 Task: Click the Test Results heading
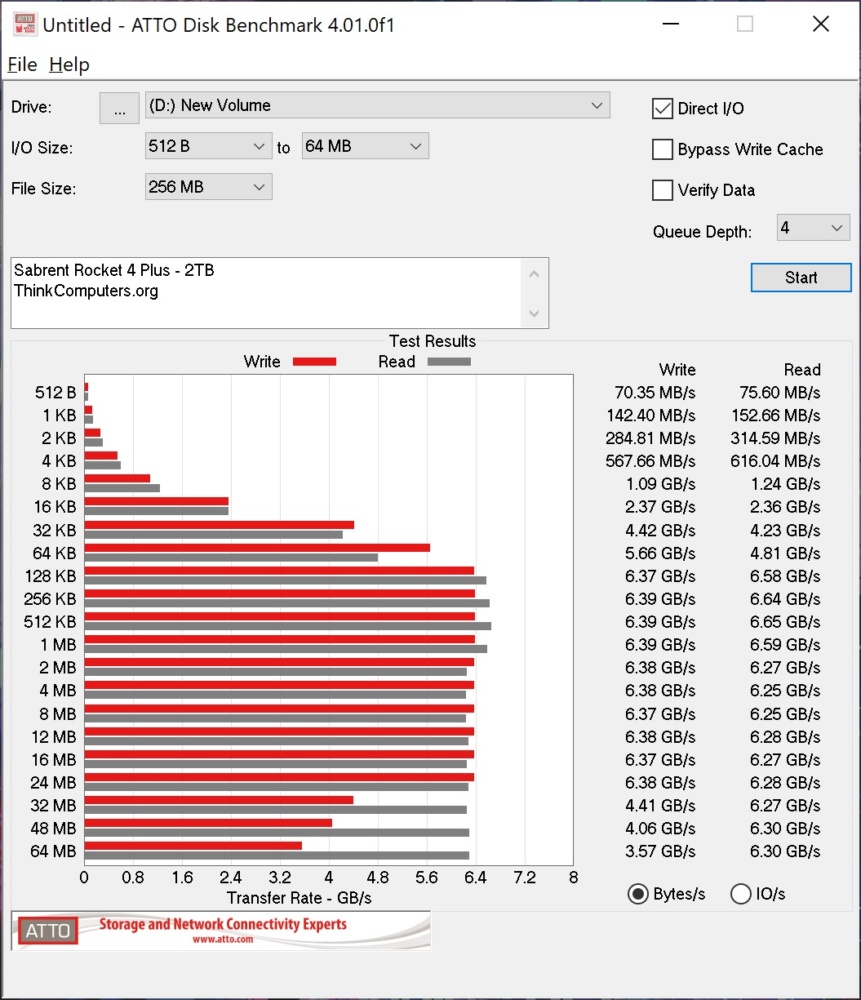(x=432, y=341)
